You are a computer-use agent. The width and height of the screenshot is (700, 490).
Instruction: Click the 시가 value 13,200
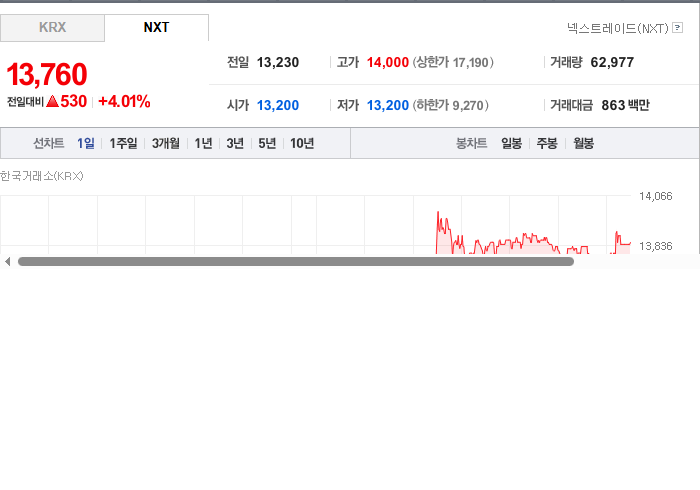click(278, 105)
